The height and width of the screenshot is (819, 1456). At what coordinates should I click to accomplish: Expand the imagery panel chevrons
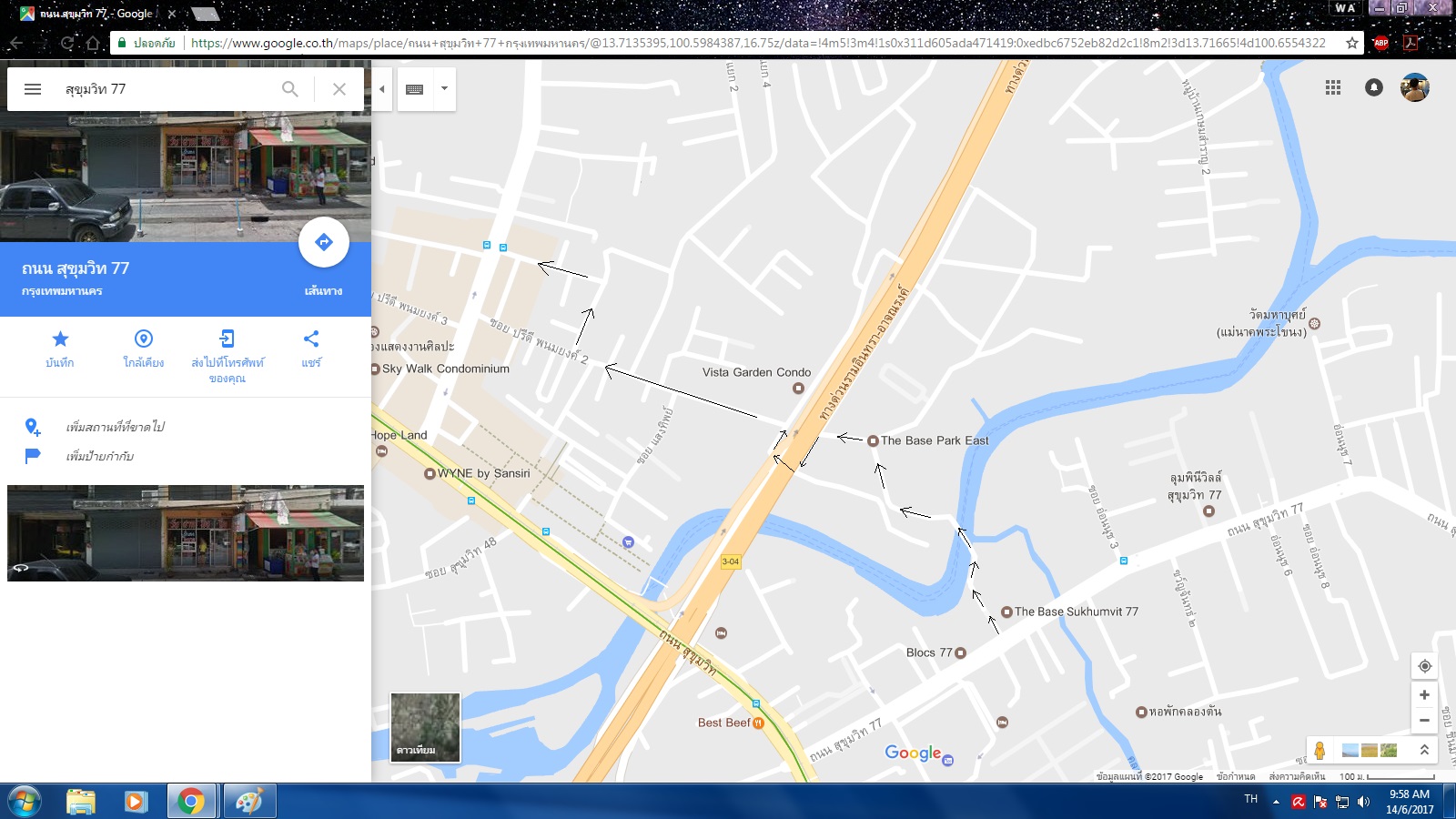pos(1424,750)
